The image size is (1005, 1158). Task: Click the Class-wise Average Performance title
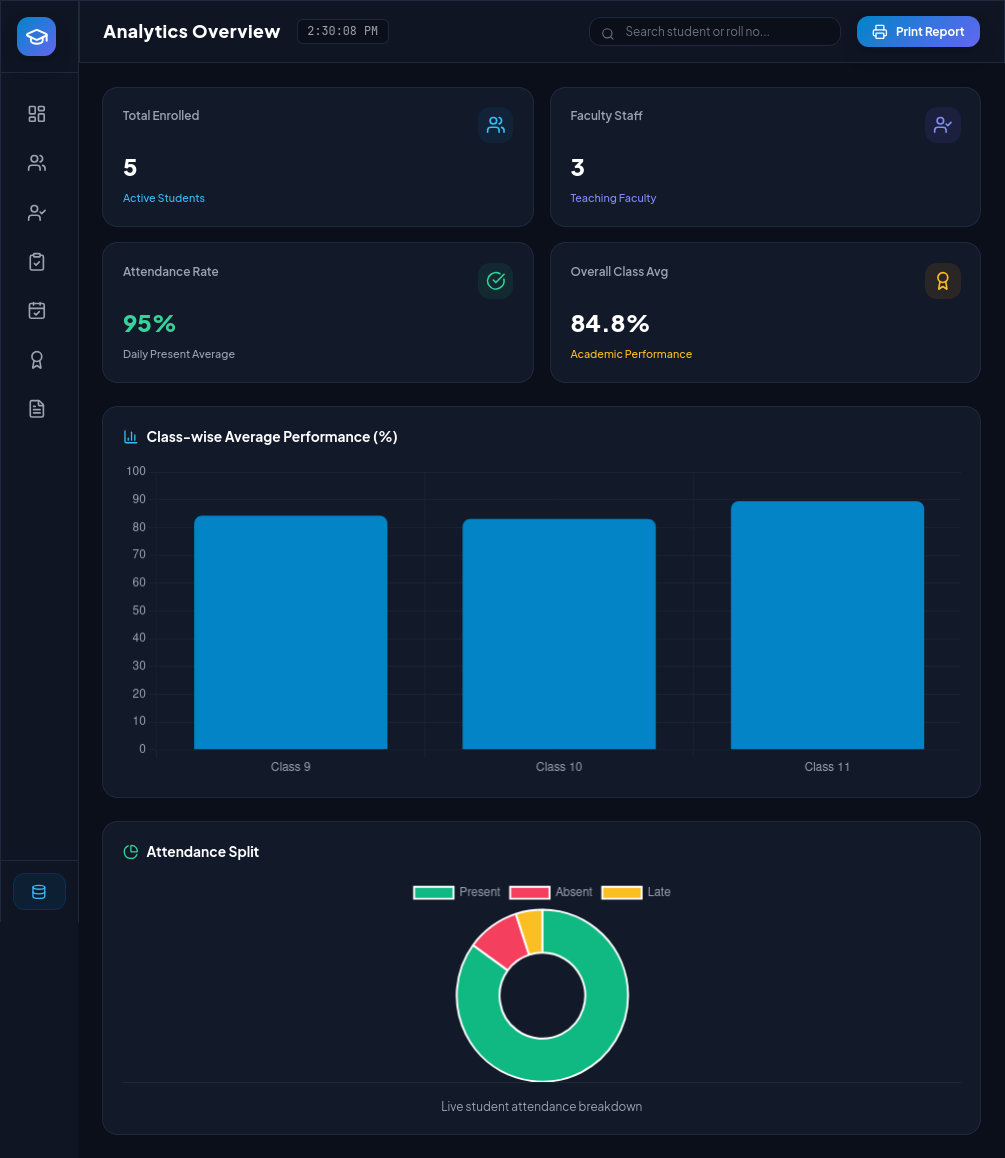[272, 437]
